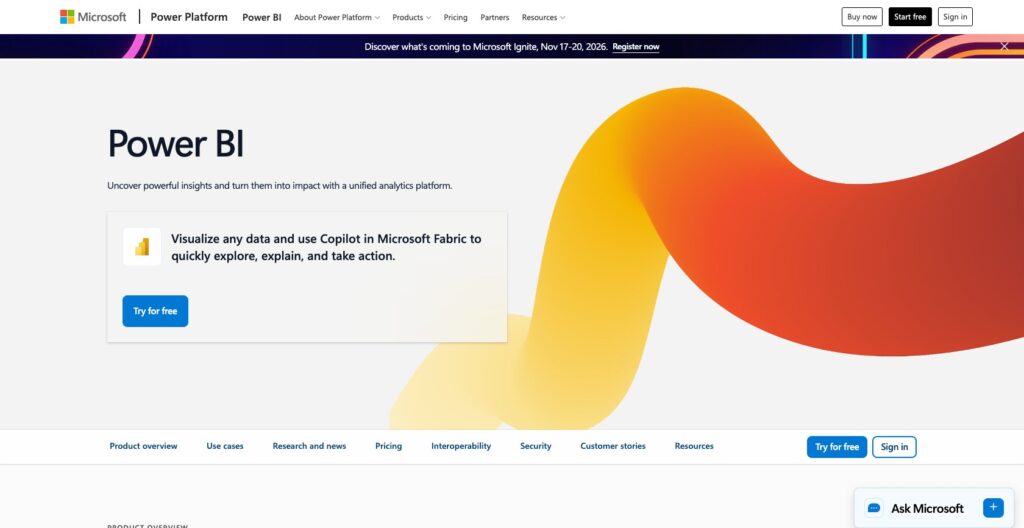Click the Start free button
Image resolution: width=1024 pixels, height=528 pixels.
tap(910, 17)
